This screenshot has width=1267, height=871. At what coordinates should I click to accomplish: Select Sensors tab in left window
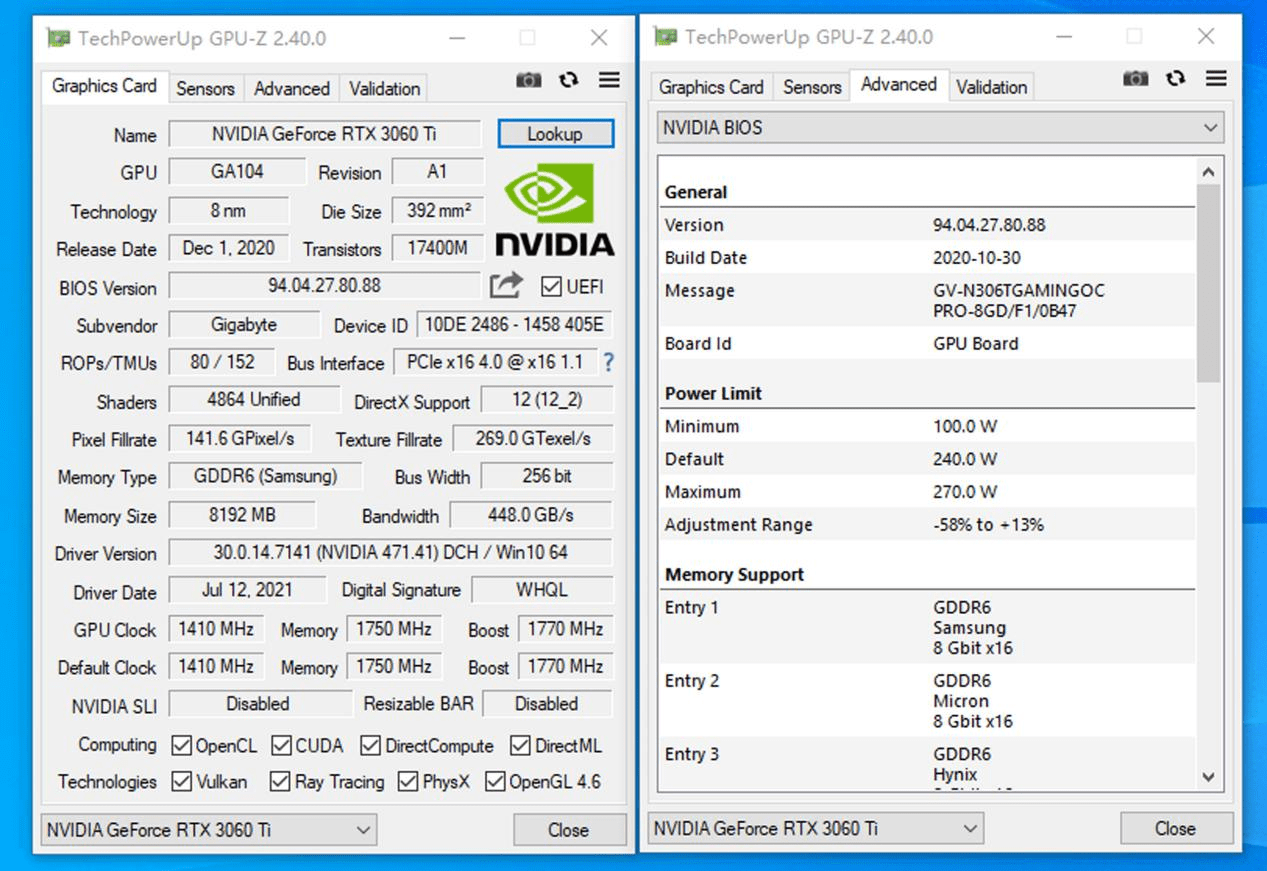point(205,89)
